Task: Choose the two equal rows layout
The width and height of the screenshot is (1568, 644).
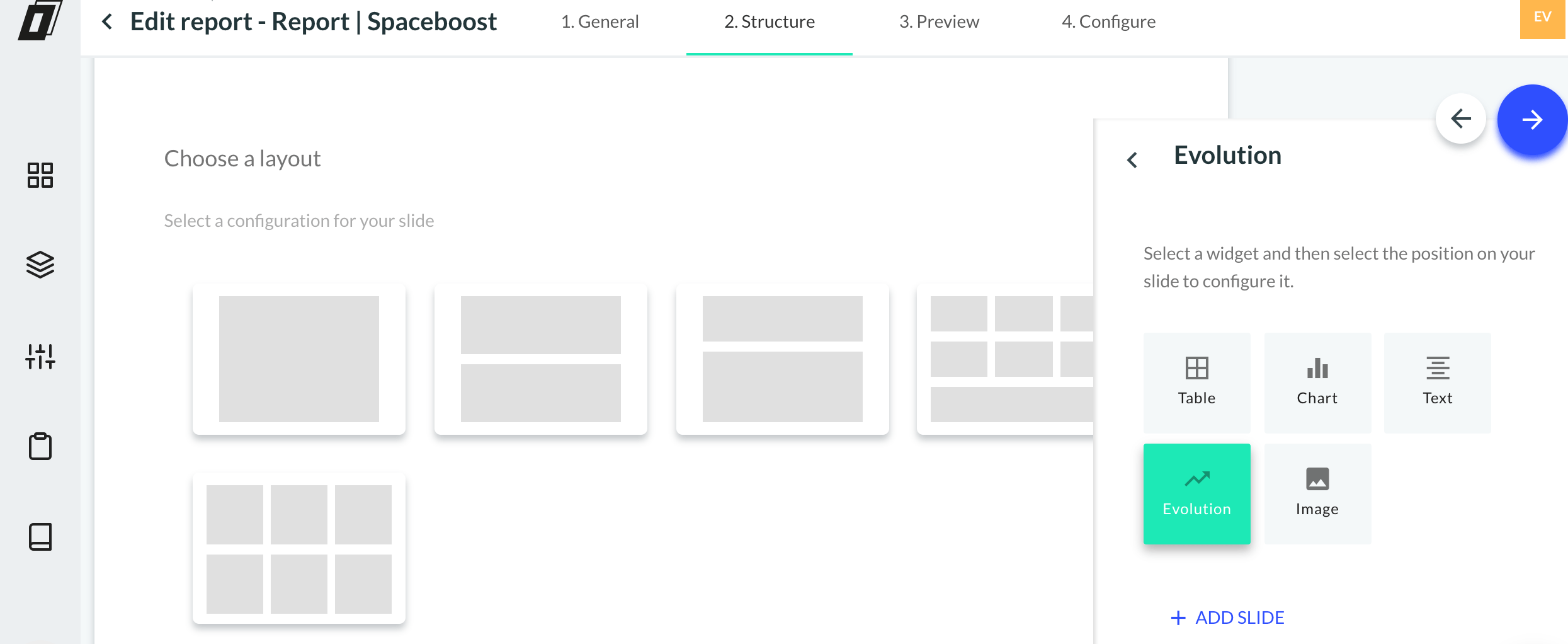Action: tap(541, 359)
